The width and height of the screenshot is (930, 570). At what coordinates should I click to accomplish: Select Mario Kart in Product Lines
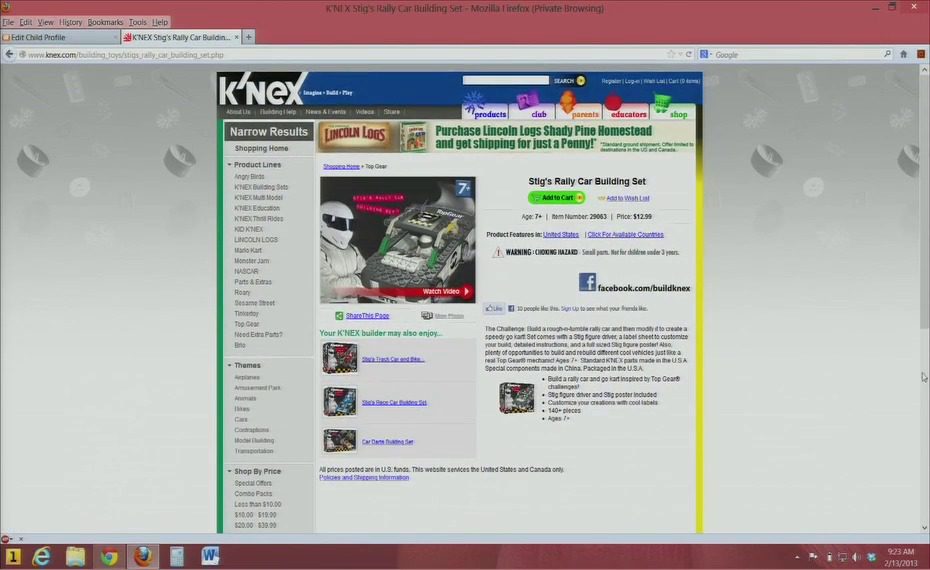click(x=247, y=250)
